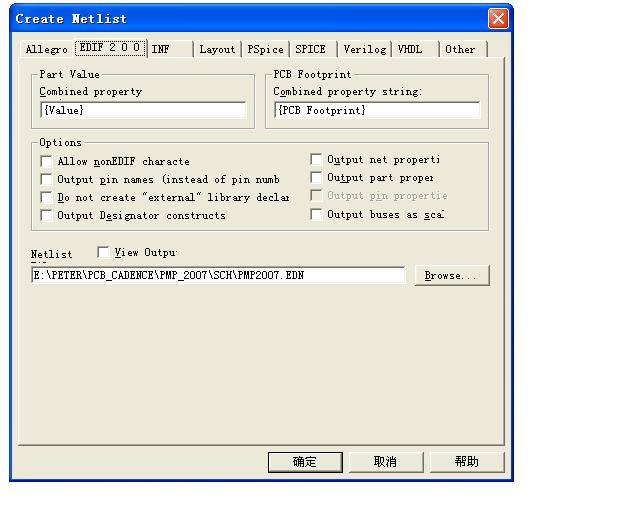Image resolution: width=640 pixels, height=512 pixels.
Task: Switch to the Layout tab
Action: 217,49
